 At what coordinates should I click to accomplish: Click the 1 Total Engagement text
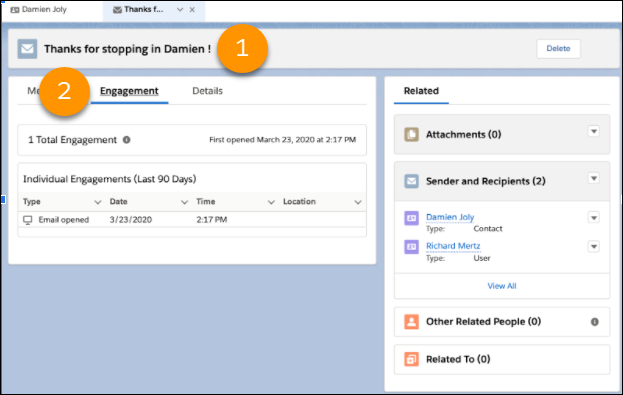pos(72,140)
